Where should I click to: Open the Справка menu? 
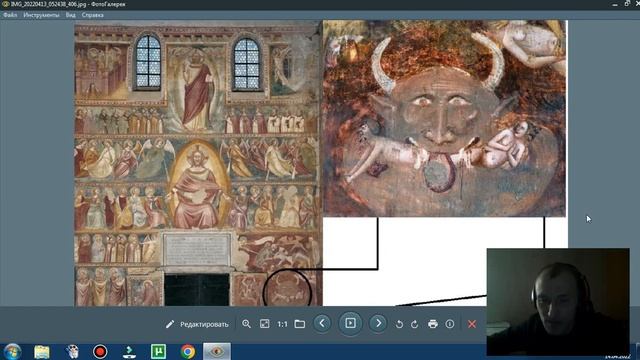click(93, 15)
